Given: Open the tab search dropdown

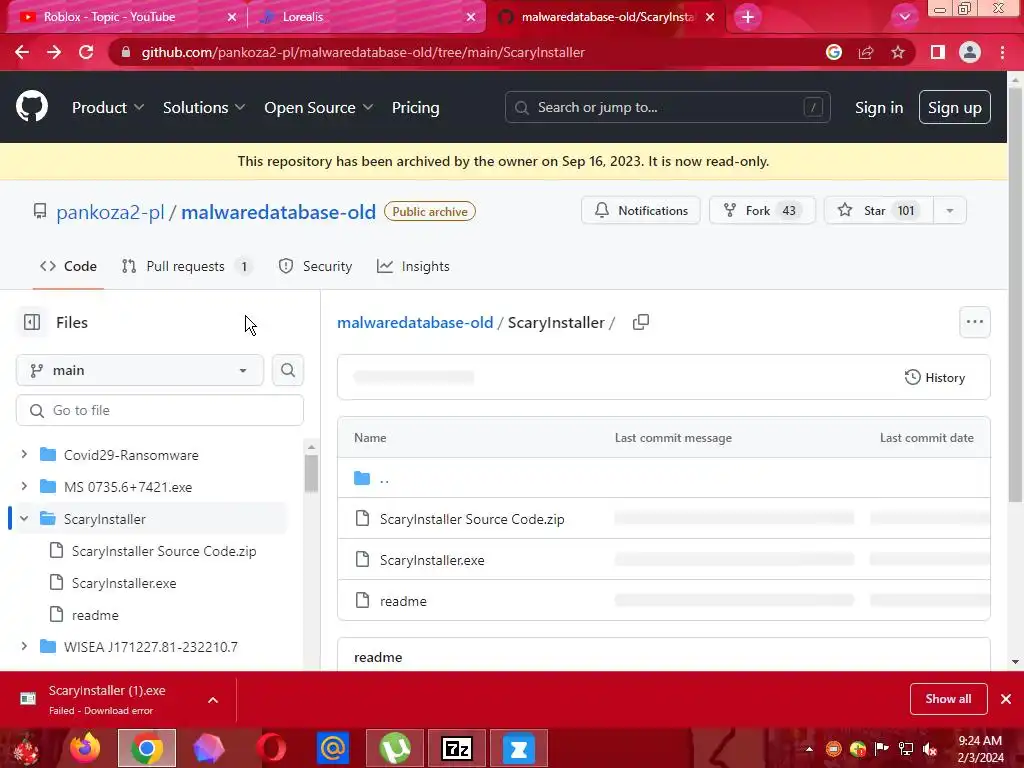Looking at the screenshot, I should point(904,17).
